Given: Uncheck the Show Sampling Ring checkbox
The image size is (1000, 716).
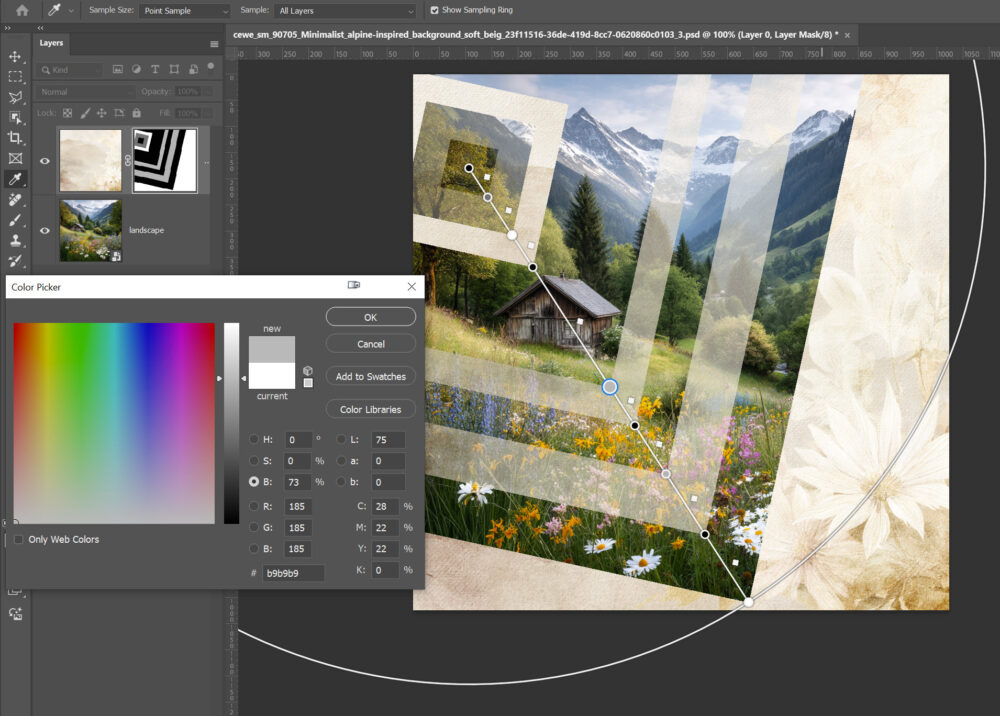Looking at the screenshot, I should [434, 10].
